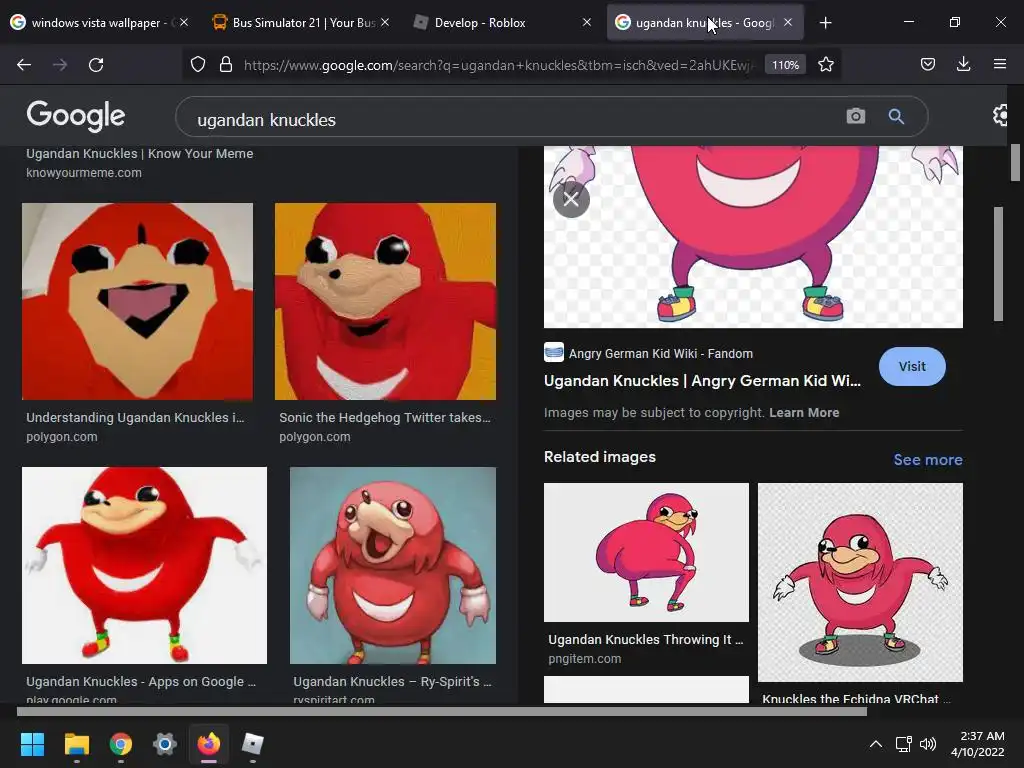Click the network icon in system tray
Viewport: 1024px width, 768px height.
pos(903,744)
